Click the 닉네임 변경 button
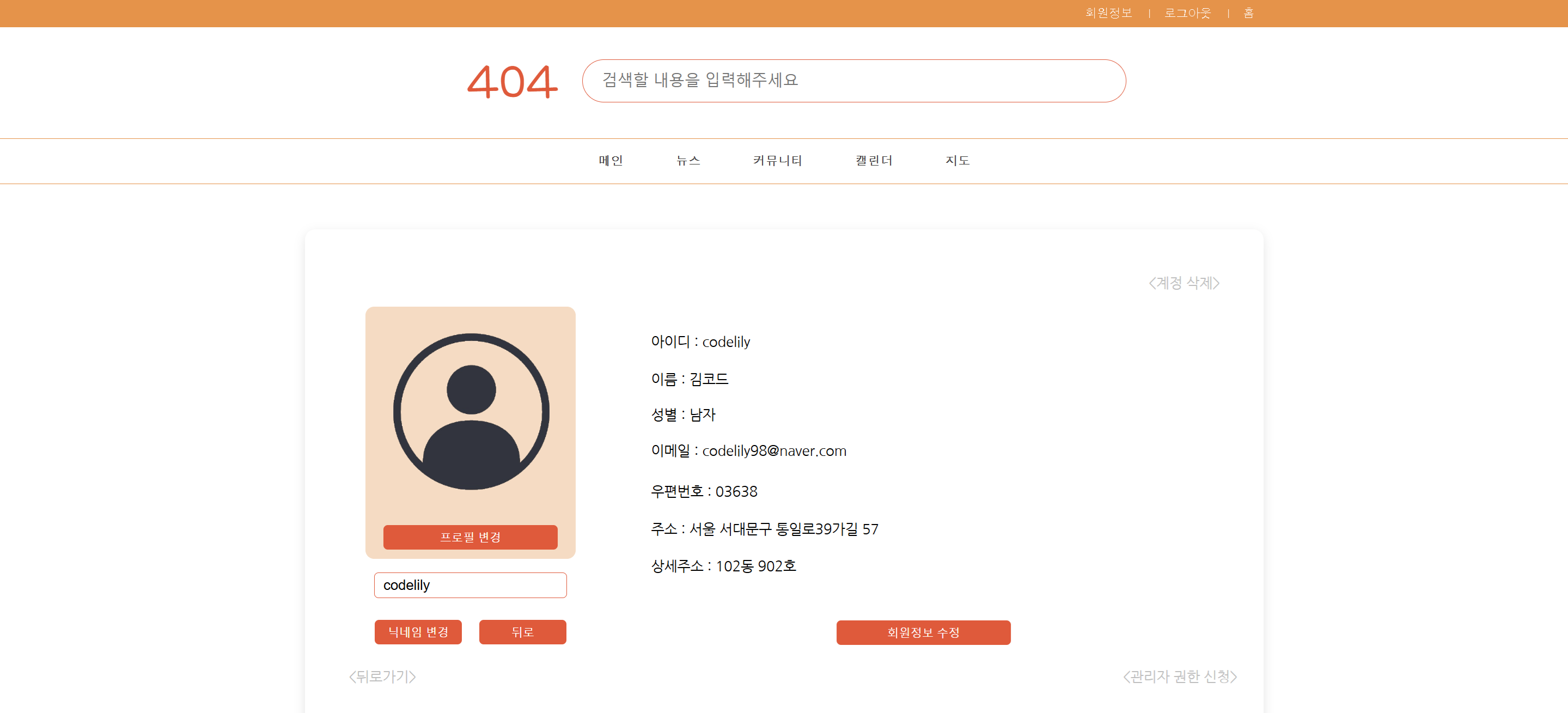 tap(418, 632)
